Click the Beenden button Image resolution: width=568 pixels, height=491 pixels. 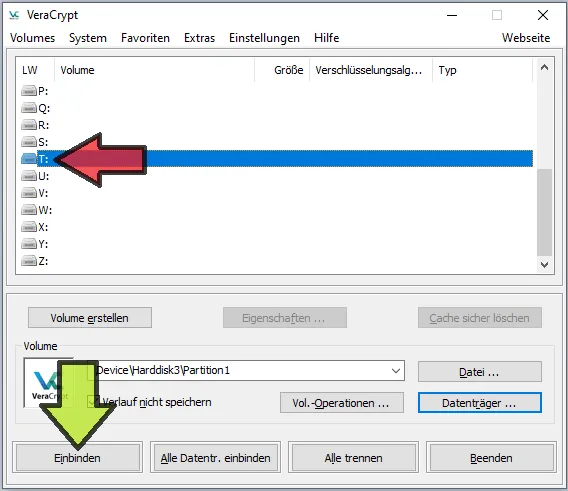tap(491, 457)
